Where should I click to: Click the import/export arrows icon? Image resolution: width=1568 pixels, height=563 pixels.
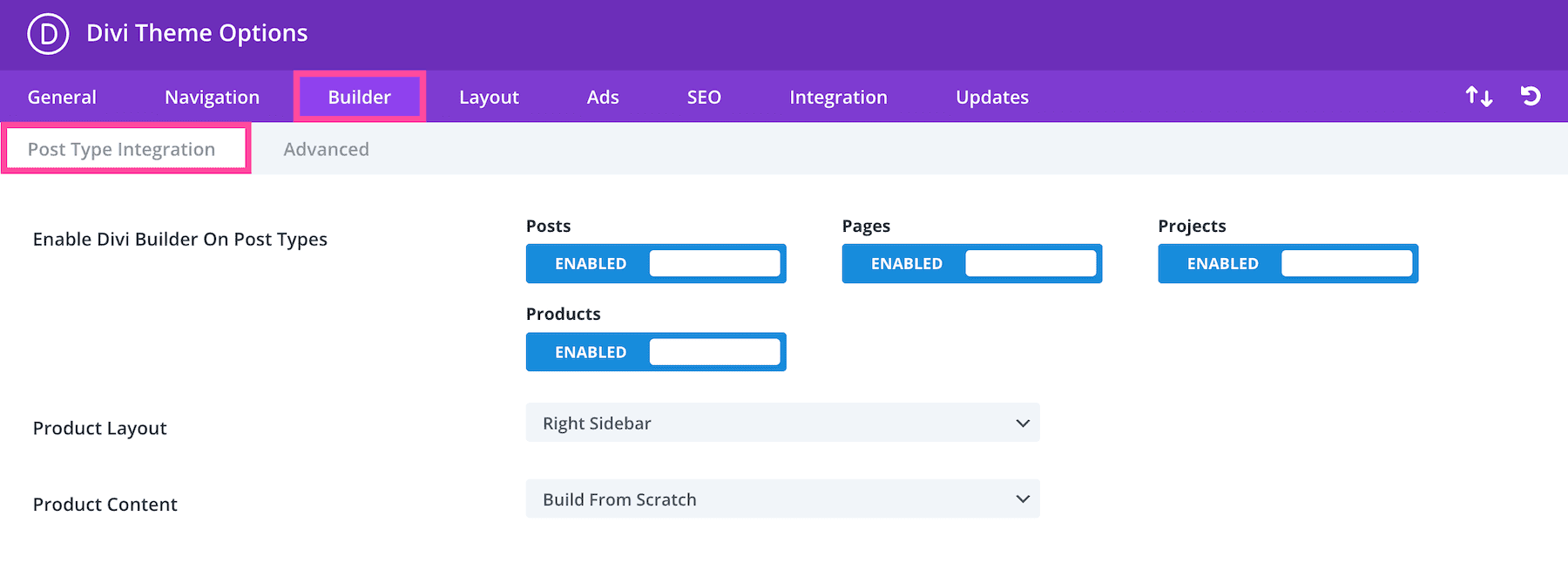[x=1478, y=97]
